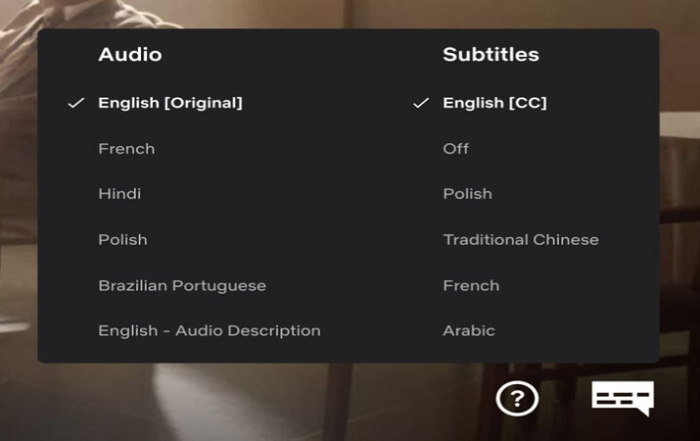Select English [Original] audio track
Viewport: 700px width, 441px height.
(170, 102)
